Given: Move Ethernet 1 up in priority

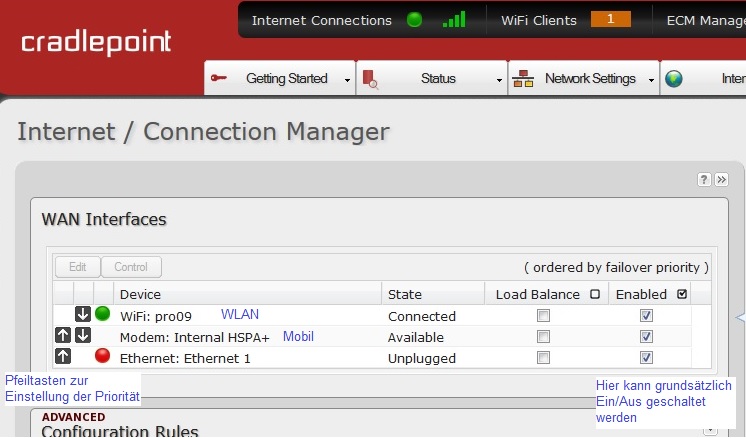Looking at the screenshot, I should (x=63, y=356).
